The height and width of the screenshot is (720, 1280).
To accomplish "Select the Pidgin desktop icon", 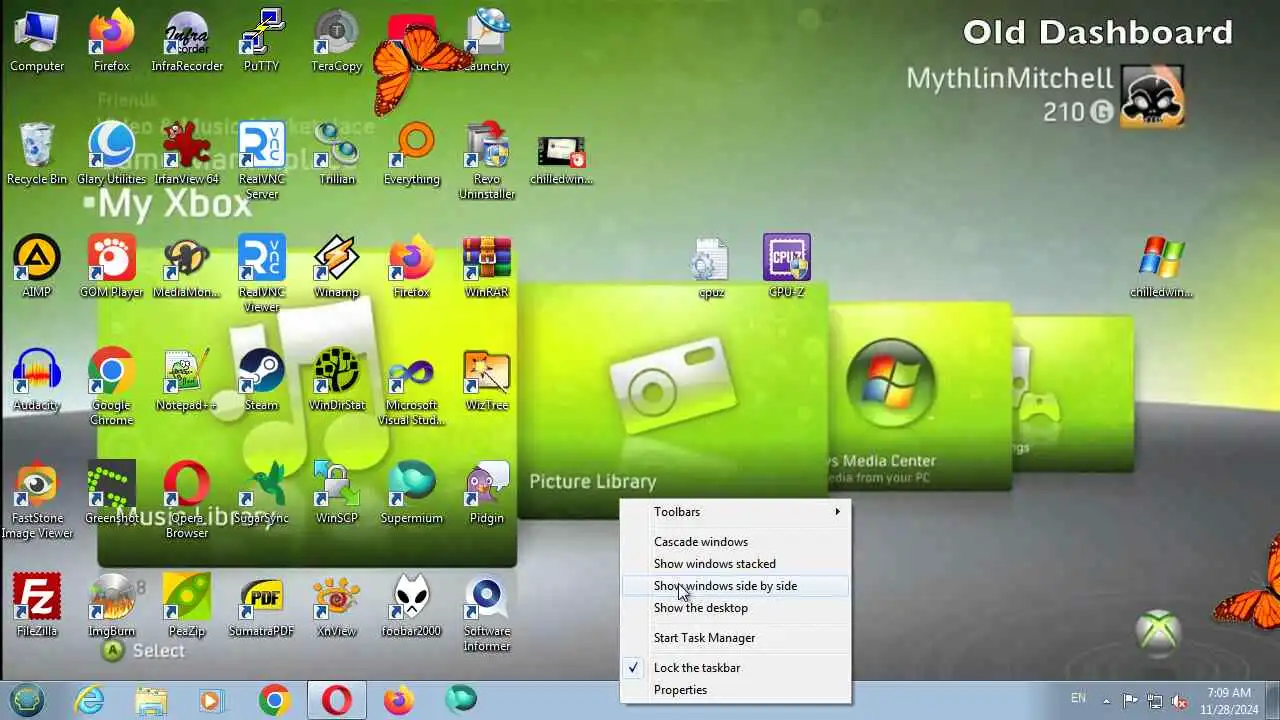I will click(487, 494).
